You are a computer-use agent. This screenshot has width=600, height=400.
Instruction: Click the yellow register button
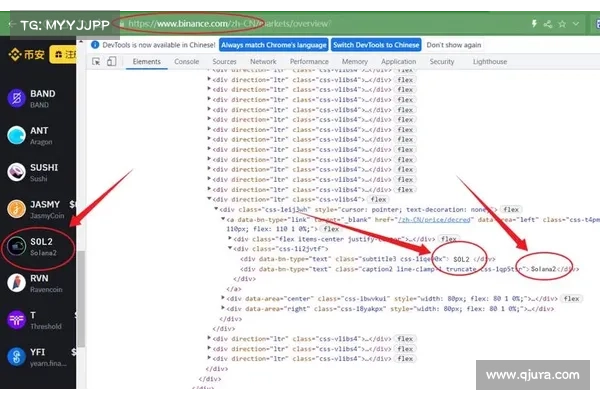(63, 55)
